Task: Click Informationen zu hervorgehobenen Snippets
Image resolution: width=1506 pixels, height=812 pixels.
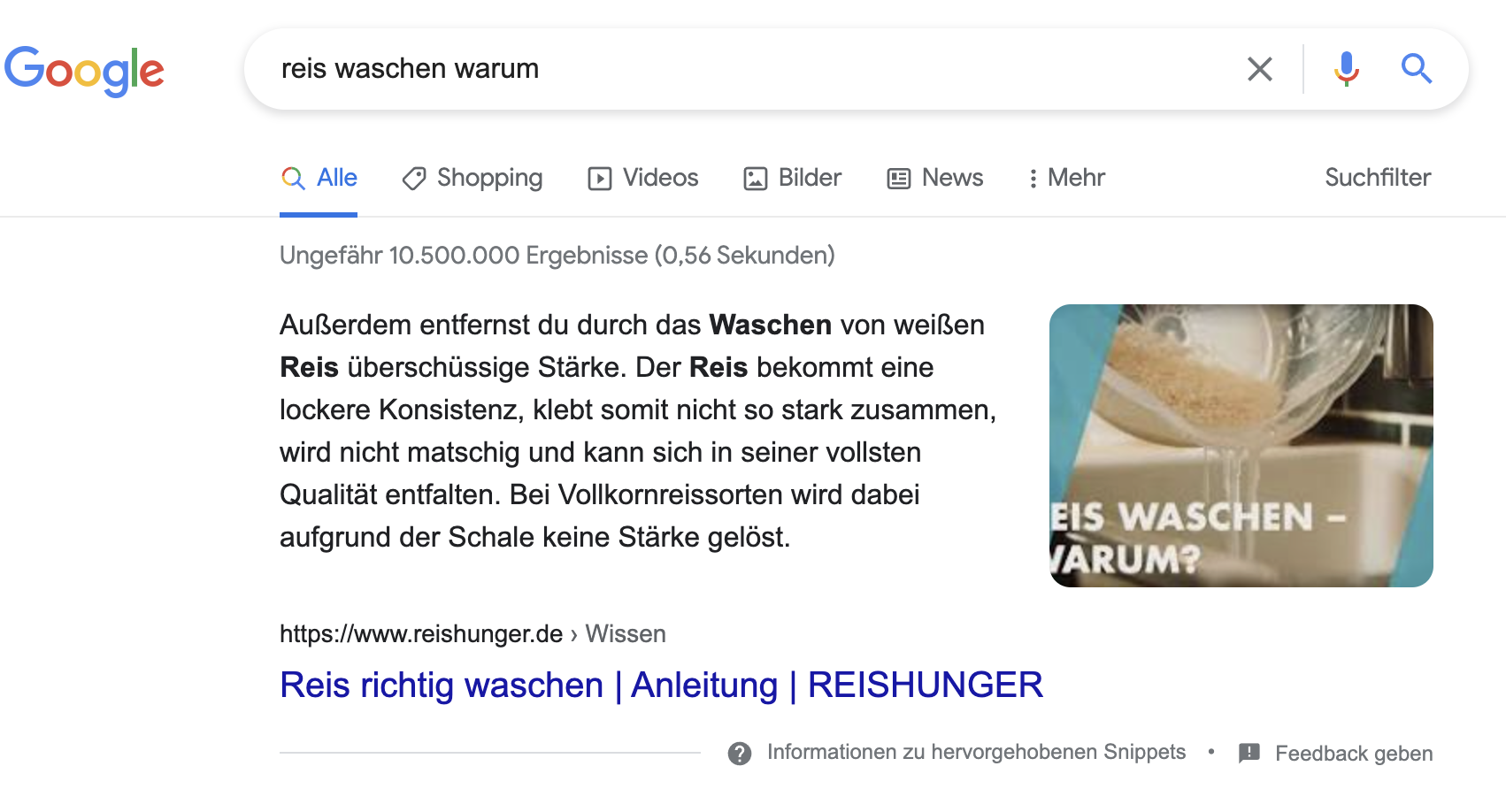Action: [976, 753]
